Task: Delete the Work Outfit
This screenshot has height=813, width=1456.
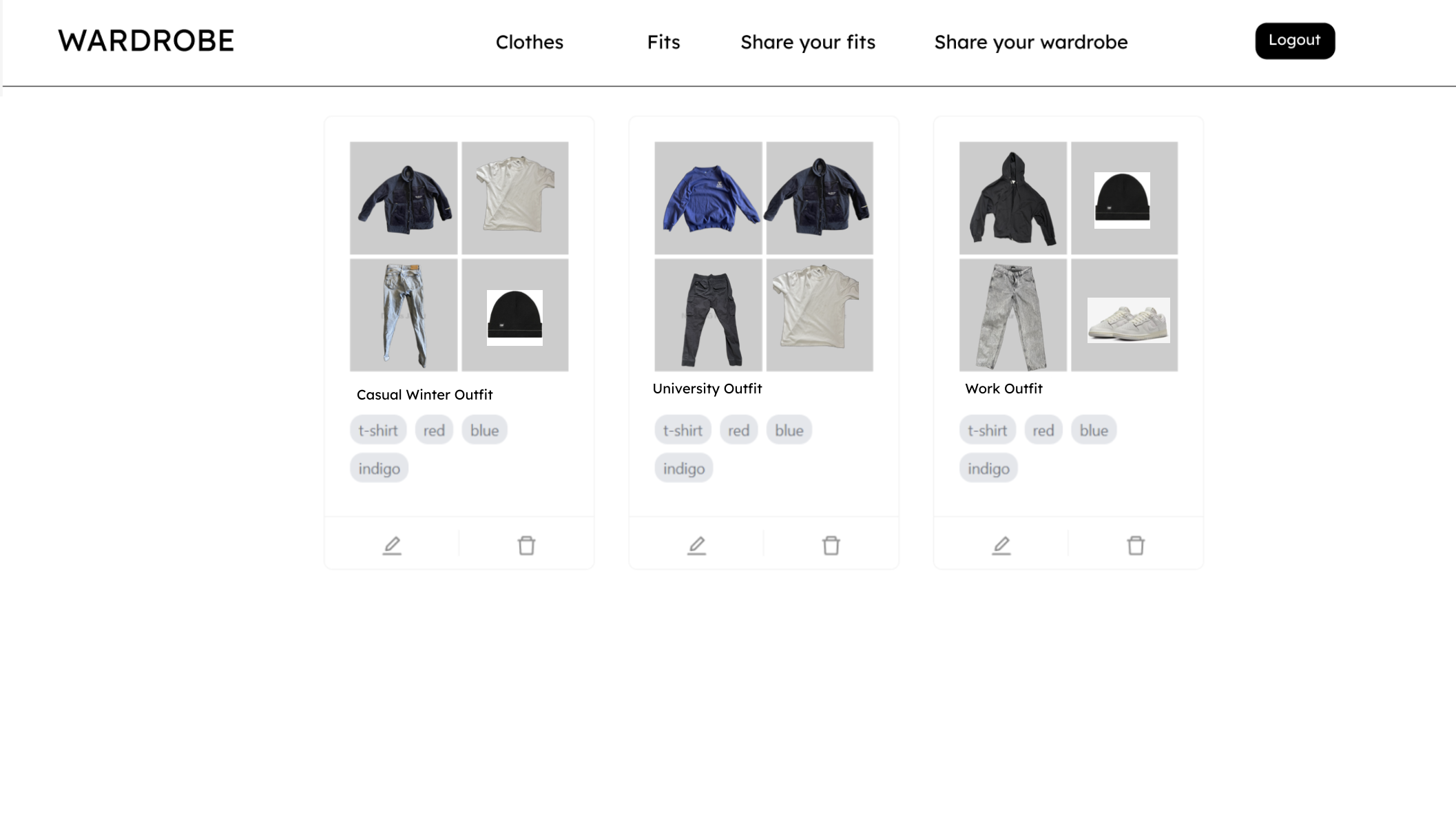Action: click(1136, 544)
